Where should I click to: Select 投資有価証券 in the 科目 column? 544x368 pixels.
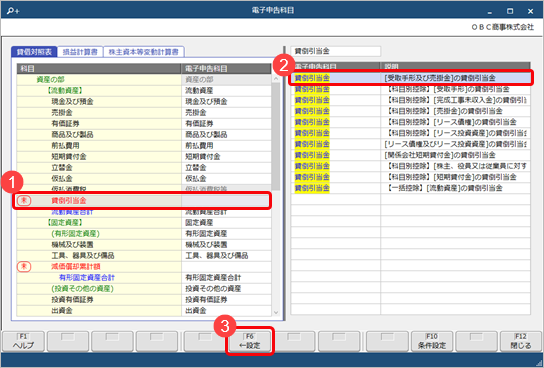coord(72,300)
